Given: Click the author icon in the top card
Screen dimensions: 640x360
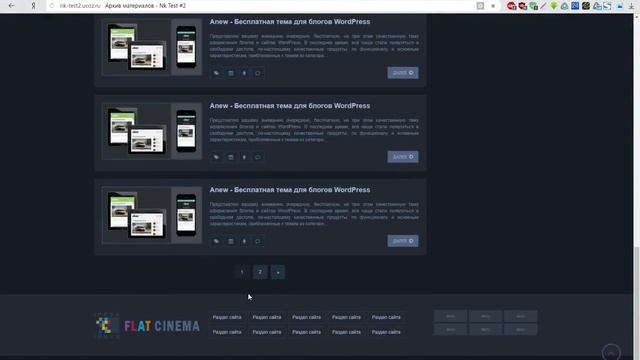Looking at the screenshot, I should [244, 73].
